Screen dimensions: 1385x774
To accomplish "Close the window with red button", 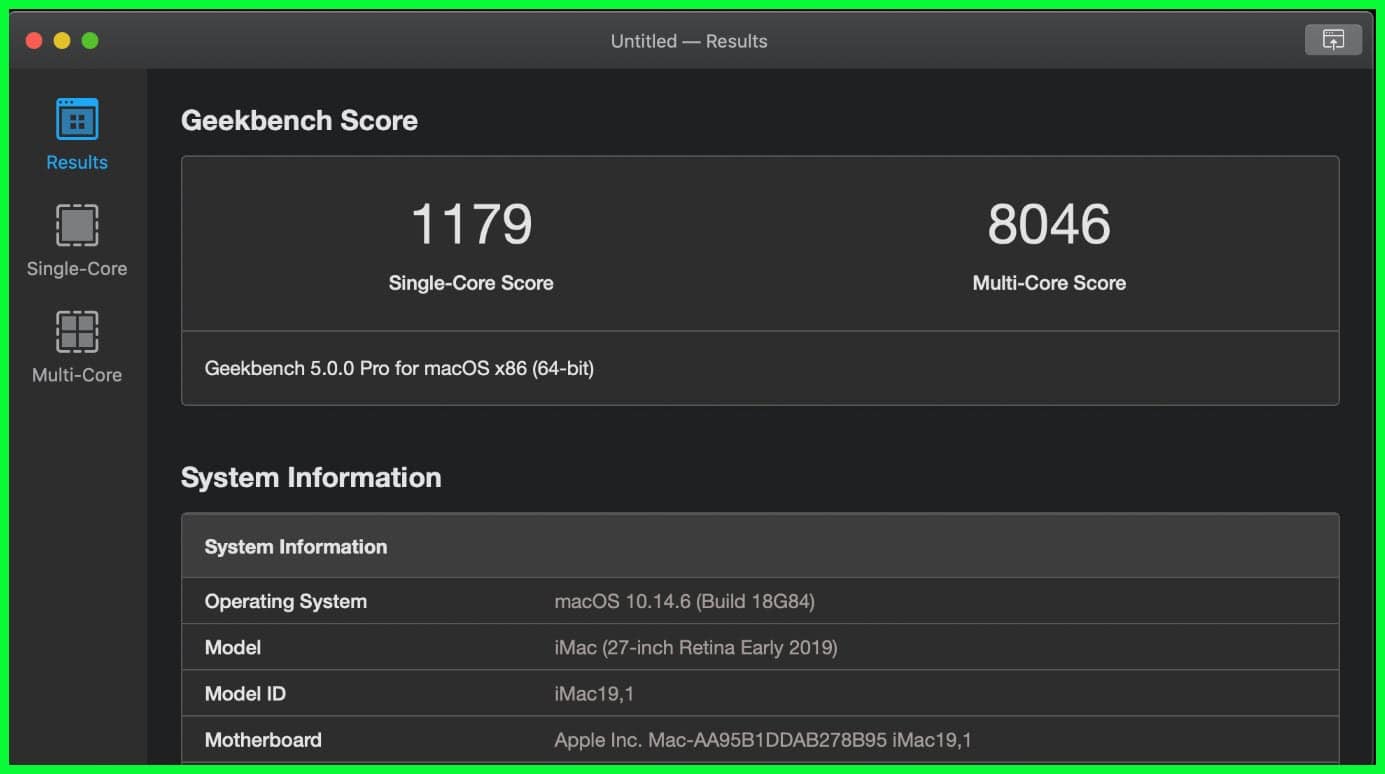I will coord(34,41).
